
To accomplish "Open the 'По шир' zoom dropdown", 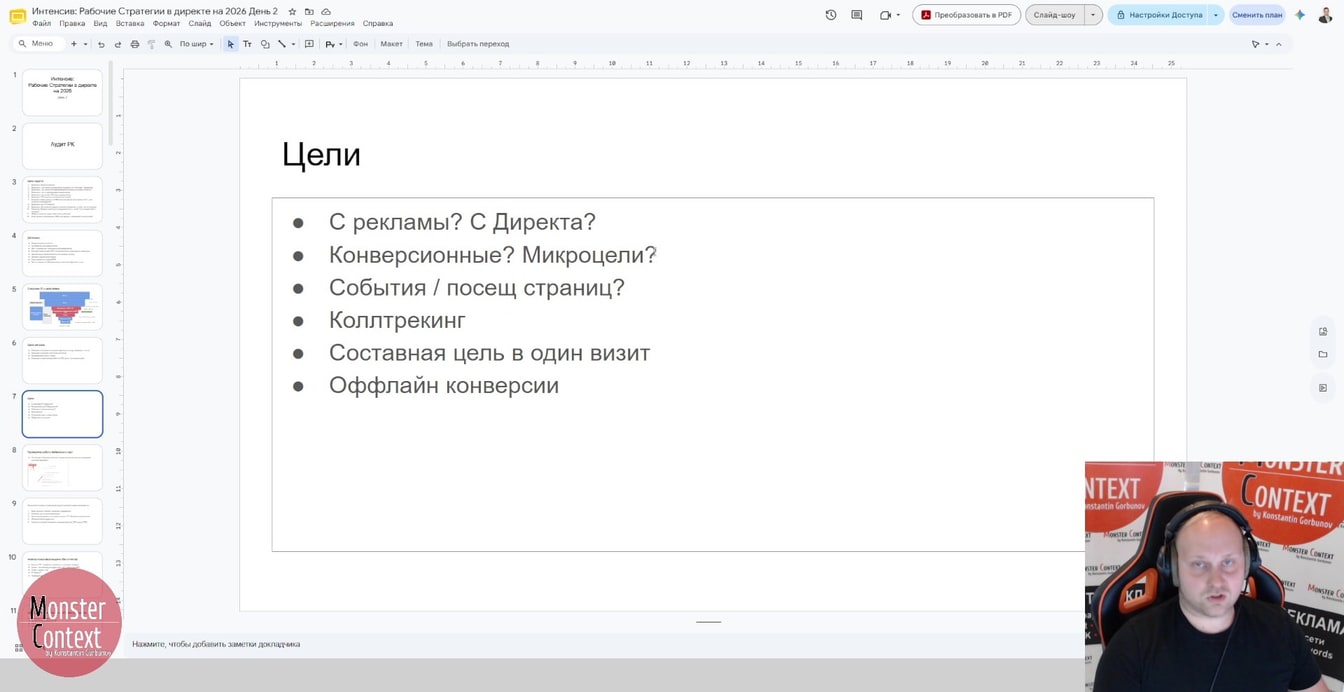I will pos(196,44).
